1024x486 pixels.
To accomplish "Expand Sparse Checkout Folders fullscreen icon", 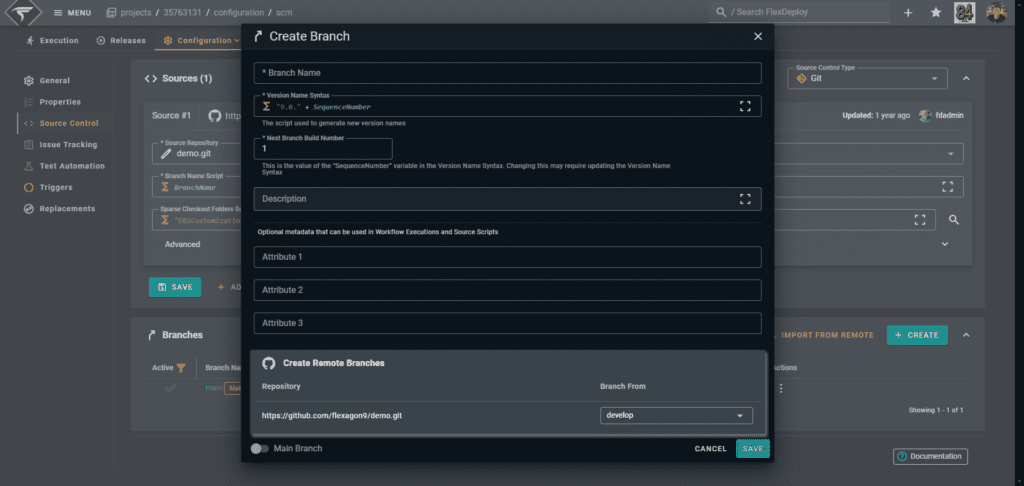I will tap(920, 219).
